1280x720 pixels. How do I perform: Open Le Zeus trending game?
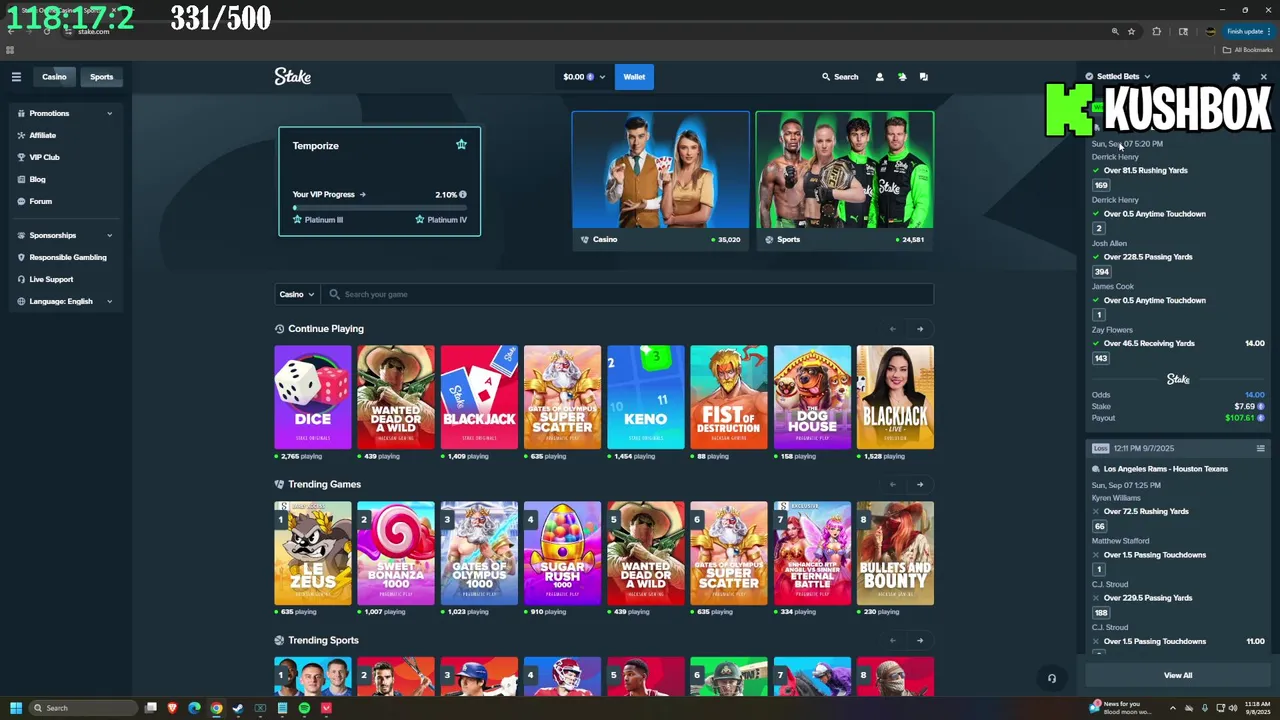click(313, 553)
